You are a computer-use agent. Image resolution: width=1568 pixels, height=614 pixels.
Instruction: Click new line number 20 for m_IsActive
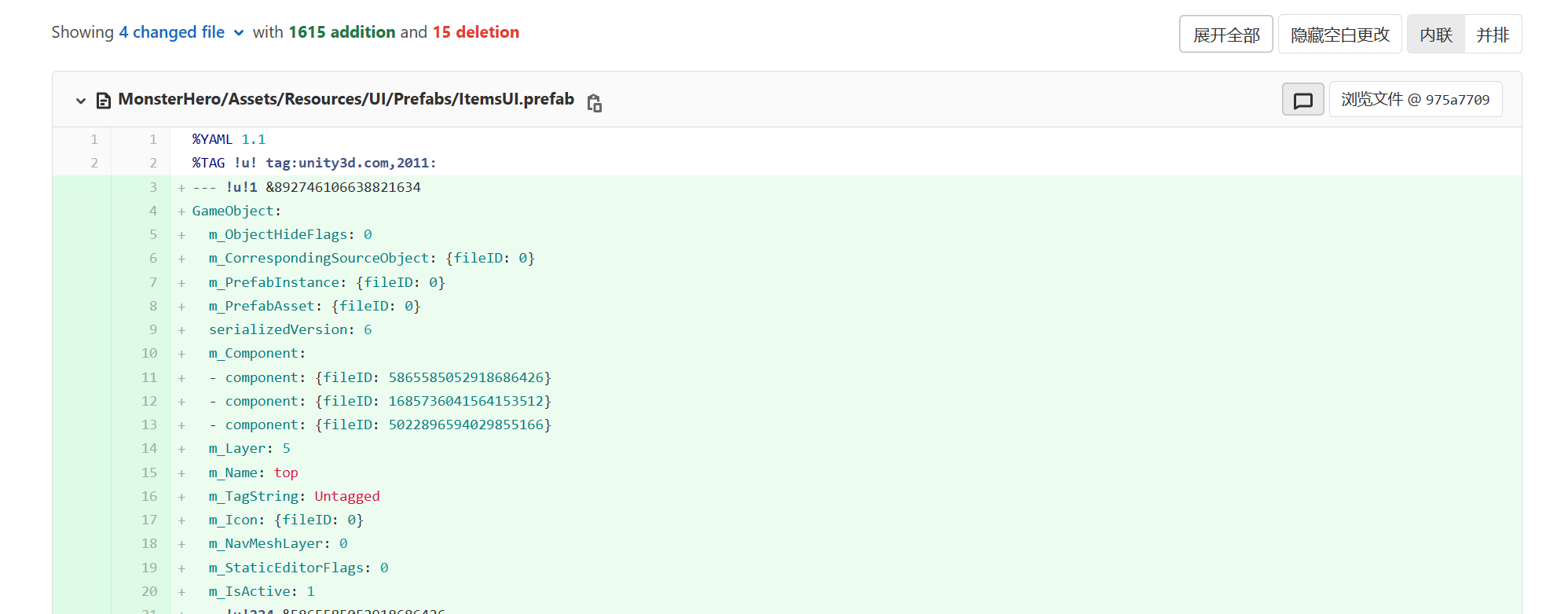149,591
